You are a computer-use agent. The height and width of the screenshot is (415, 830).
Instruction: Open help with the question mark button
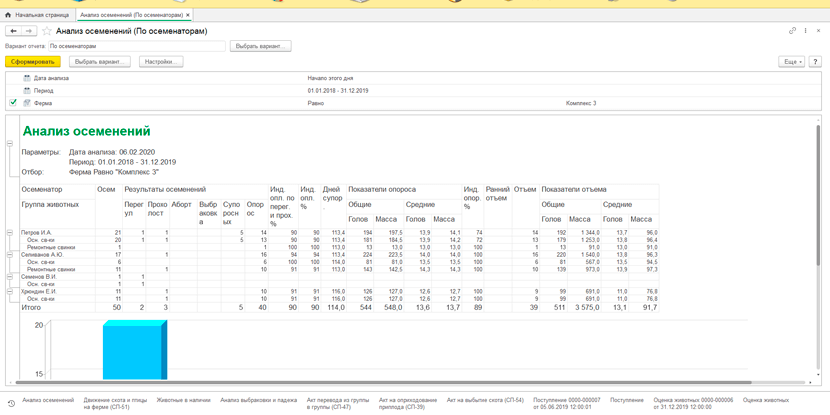pos(814,62)
